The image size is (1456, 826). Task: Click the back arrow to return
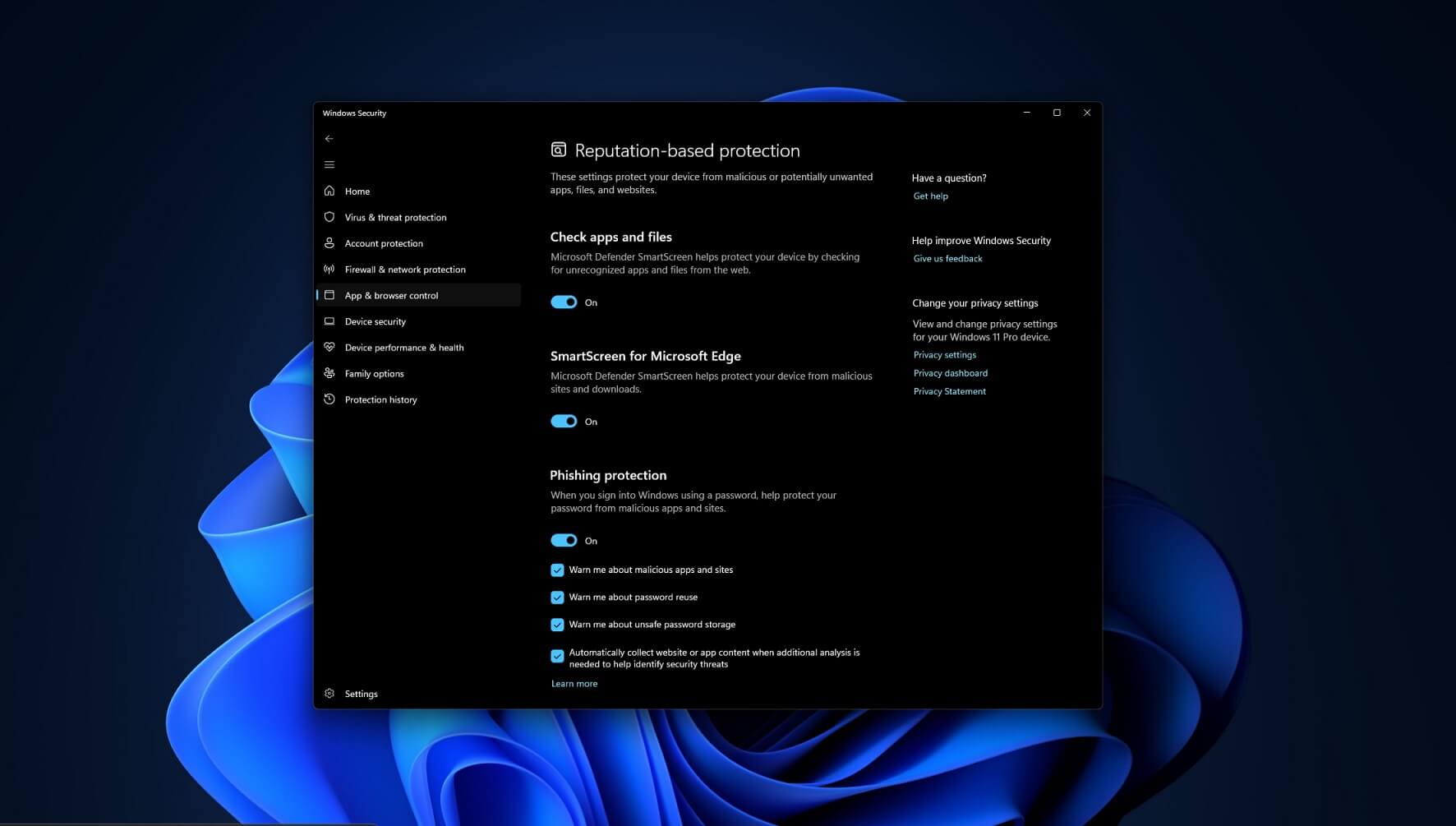click(x=329, y=138)
